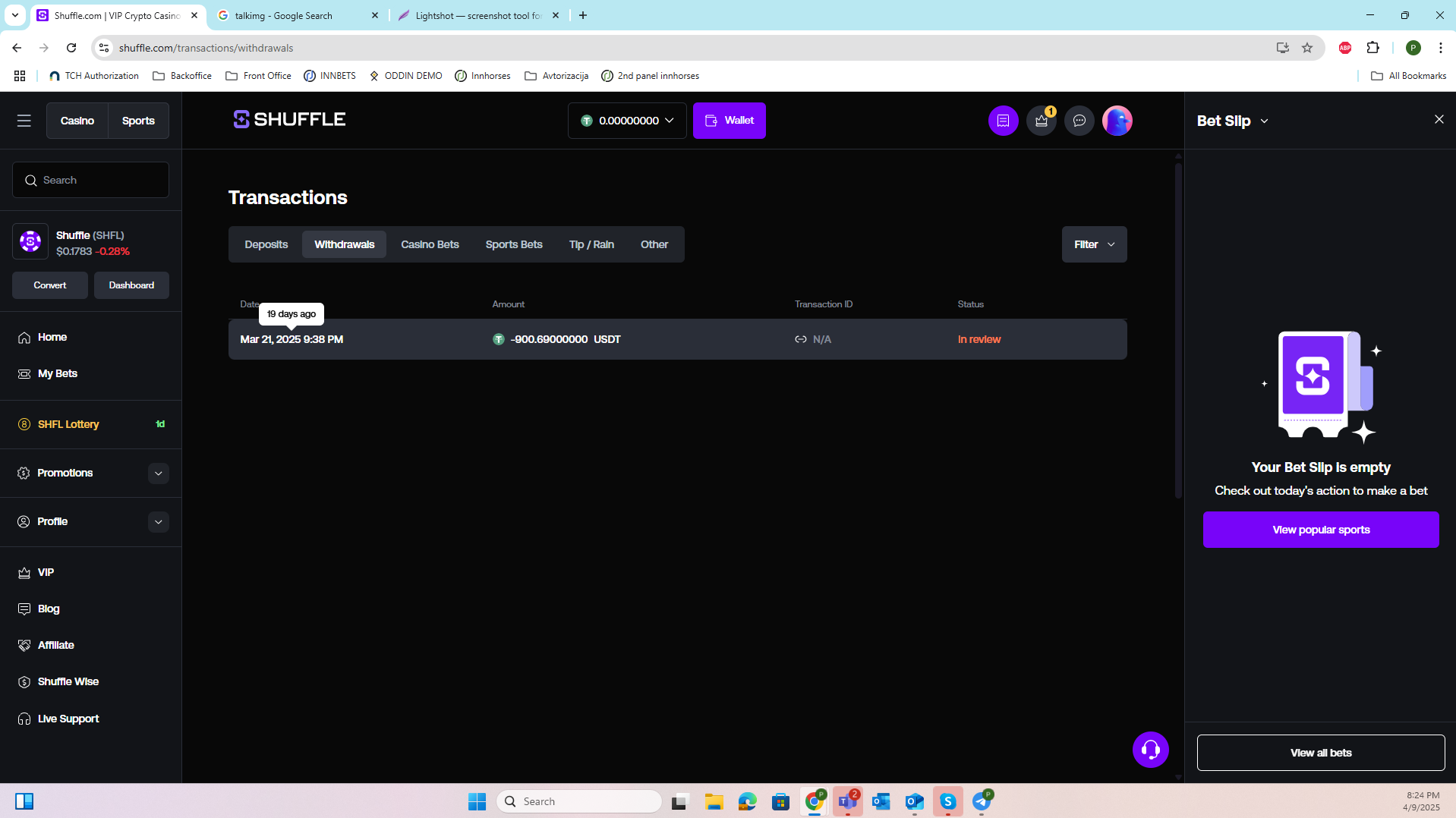Reload the page
This screenshot has height=818, width=1456.
click(x=71, y=48)
